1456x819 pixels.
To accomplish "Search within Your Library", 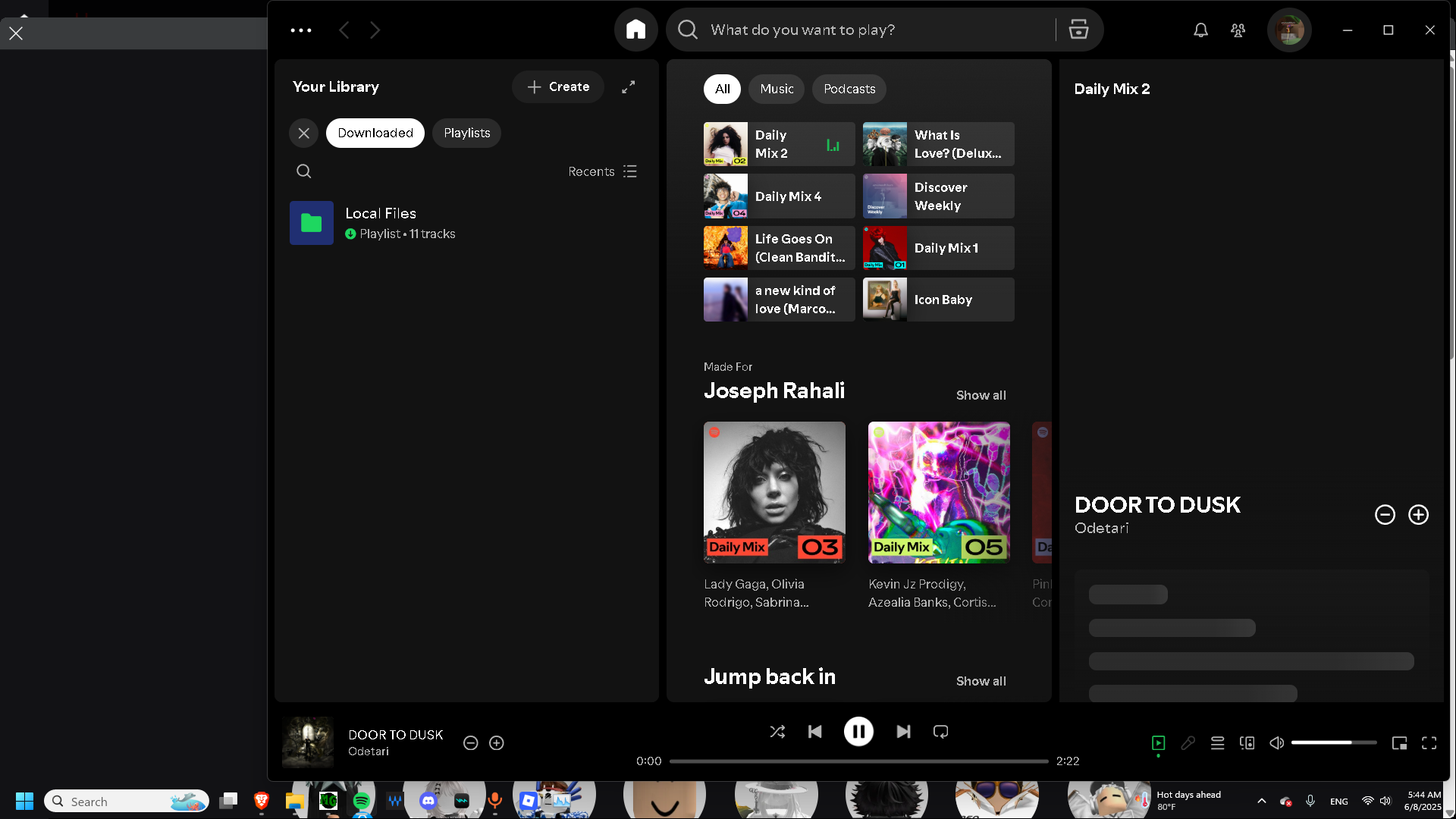I will tap(303, 171).
